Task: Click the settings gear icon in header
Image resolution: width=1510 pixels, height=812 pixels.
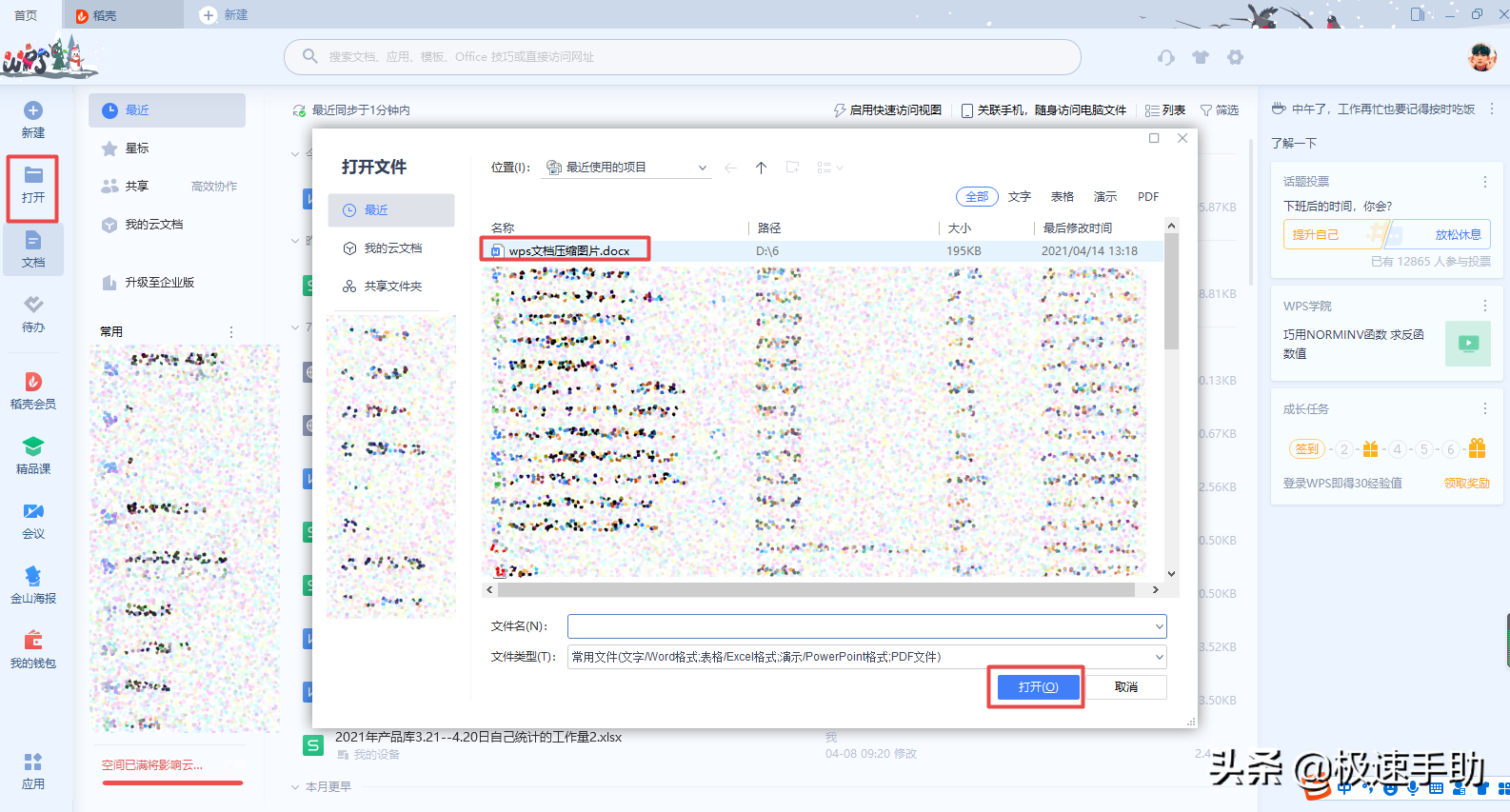Action: (x=1236, y=57)
